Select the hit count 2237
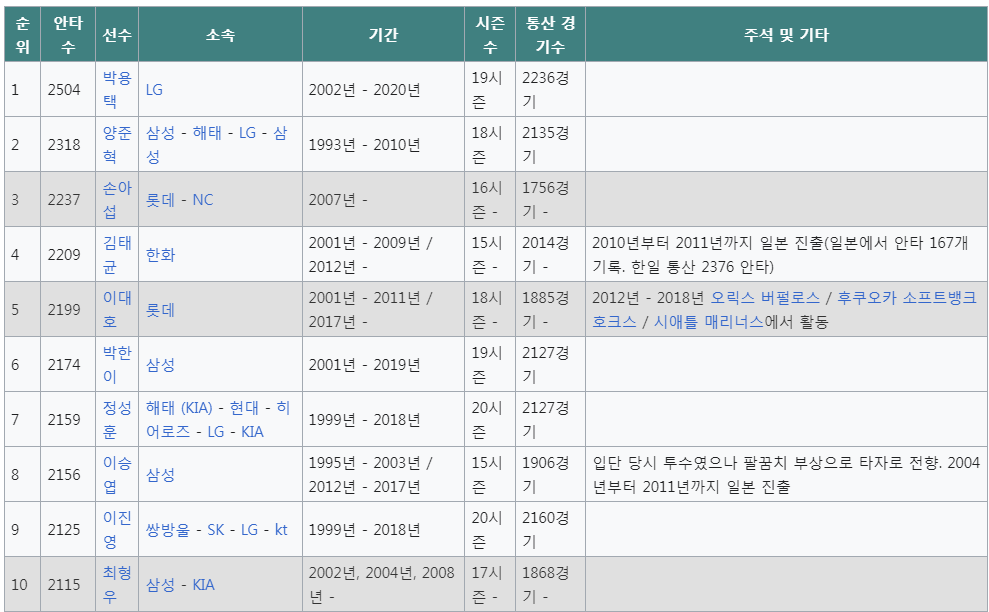 64,199
